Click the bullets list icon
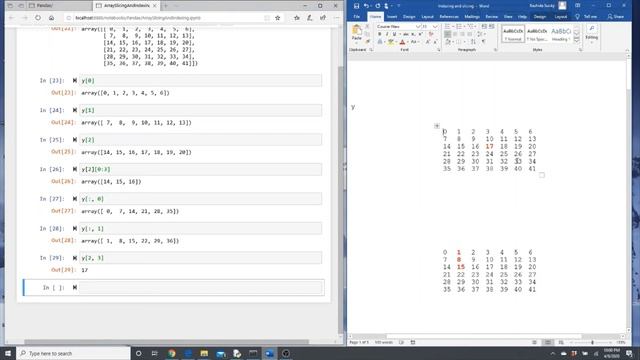This screenshot has width=640, height=360. pos(448,27)
